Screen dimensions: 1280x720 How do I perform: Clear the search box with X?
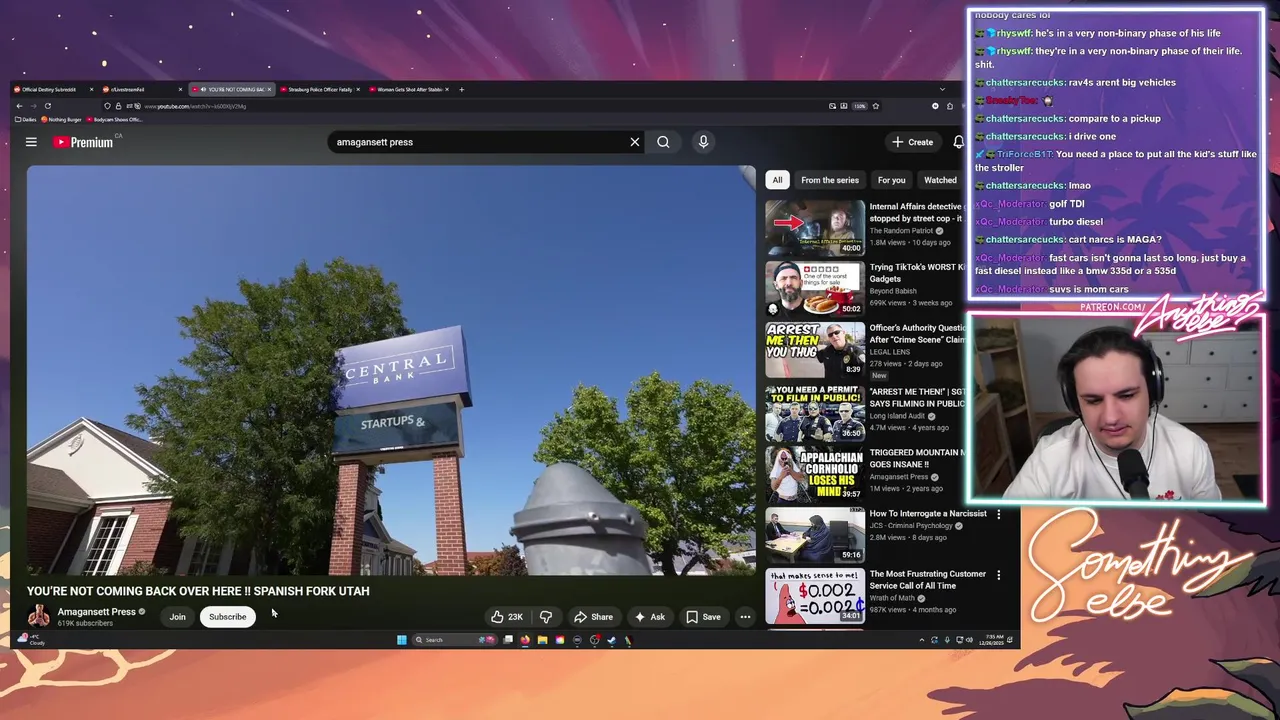click(634, 142)
